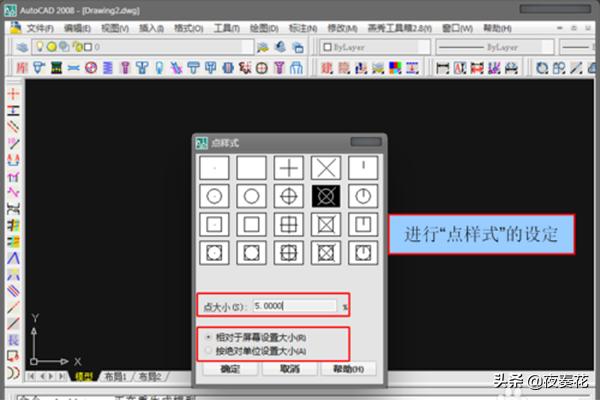This screenshot has width=600, height=400.
Task: Select the plus sign point style
Action: coord(289,168)
